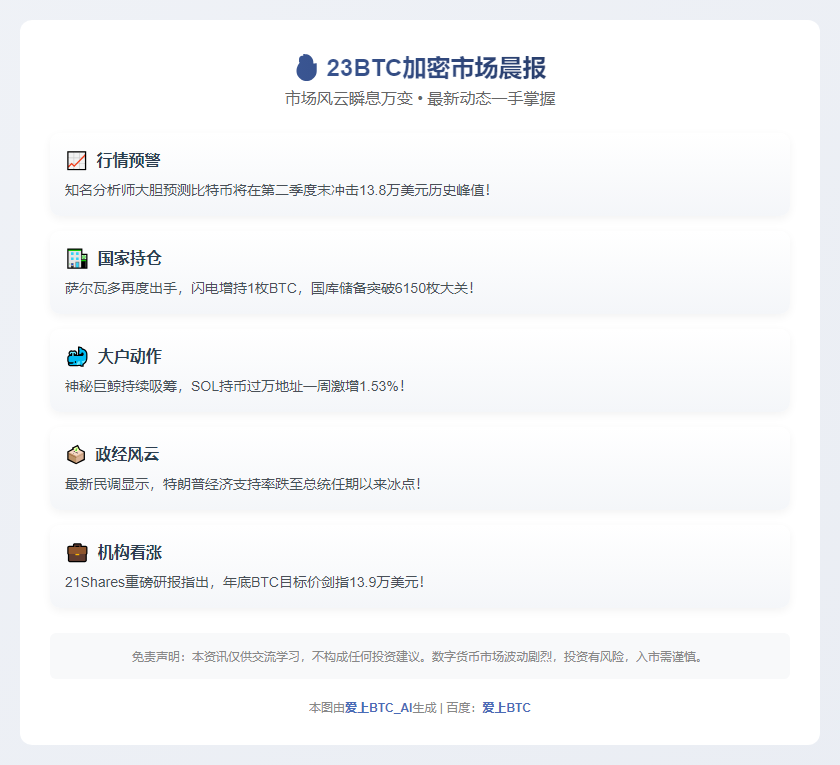Click the text about SOL持币过万地址
Screen dimensions: 840x765
coord(235,386)
